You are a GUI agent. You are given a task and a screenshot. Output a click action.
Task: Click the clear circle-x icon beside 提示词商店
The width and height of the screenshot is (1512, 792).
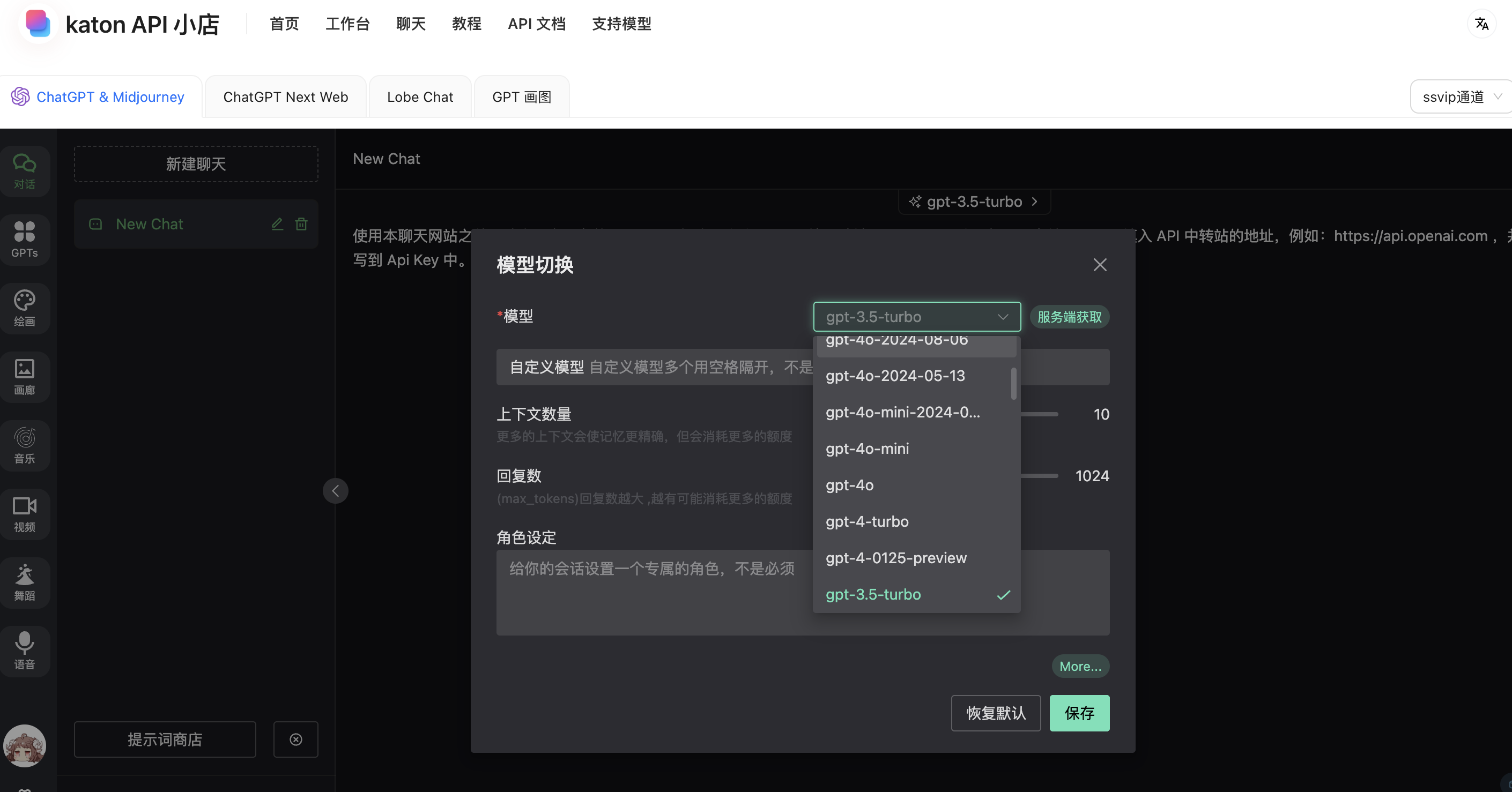pos(296,739)
